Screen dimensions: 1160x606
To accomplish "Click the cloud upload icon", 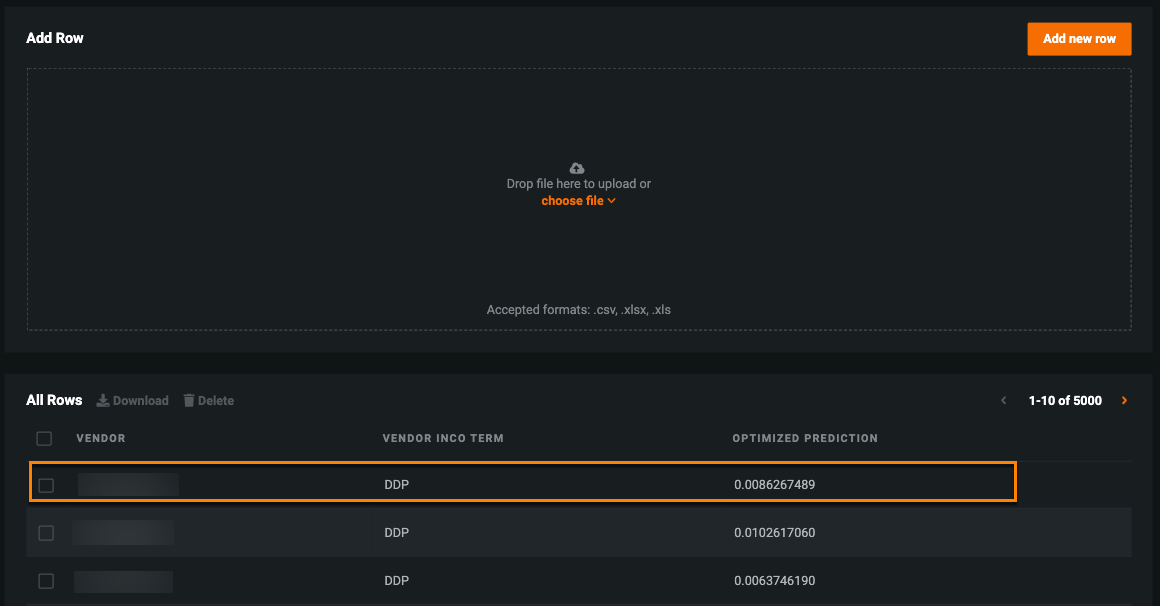I will tap(576, 168).
